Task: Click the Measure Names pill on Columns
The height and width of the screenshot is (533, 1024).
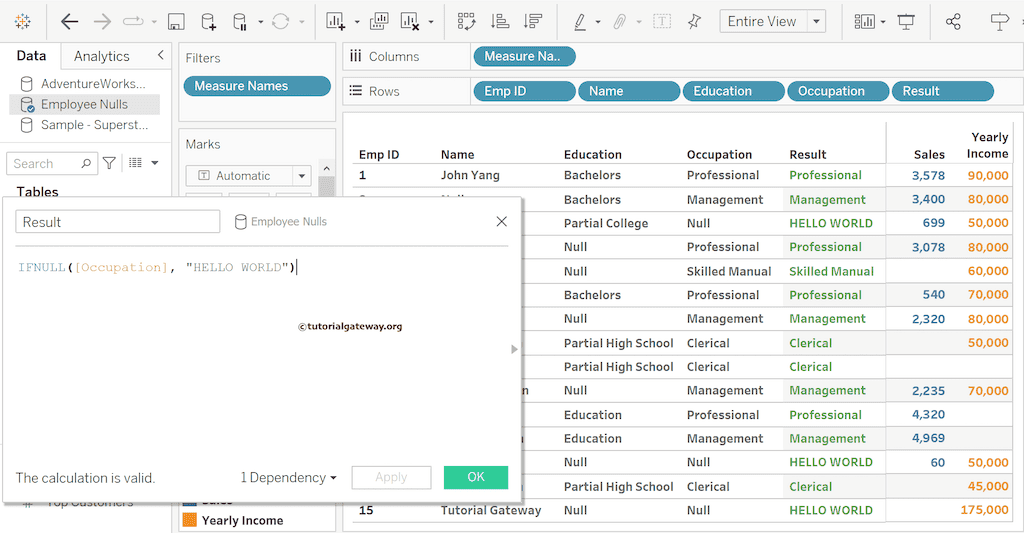Action: pyautogui.click(x=524, y=56)
